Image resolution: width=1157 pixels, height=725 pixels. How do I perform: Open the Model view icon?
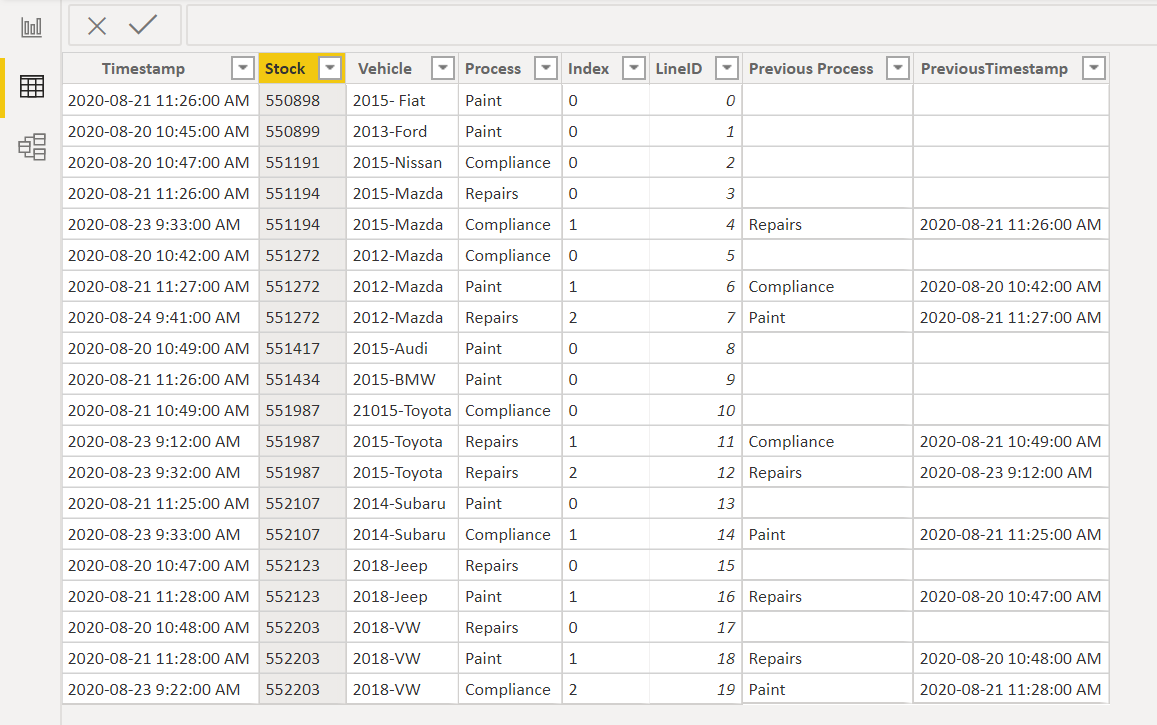pyautogui.click(x=32, y=147)
